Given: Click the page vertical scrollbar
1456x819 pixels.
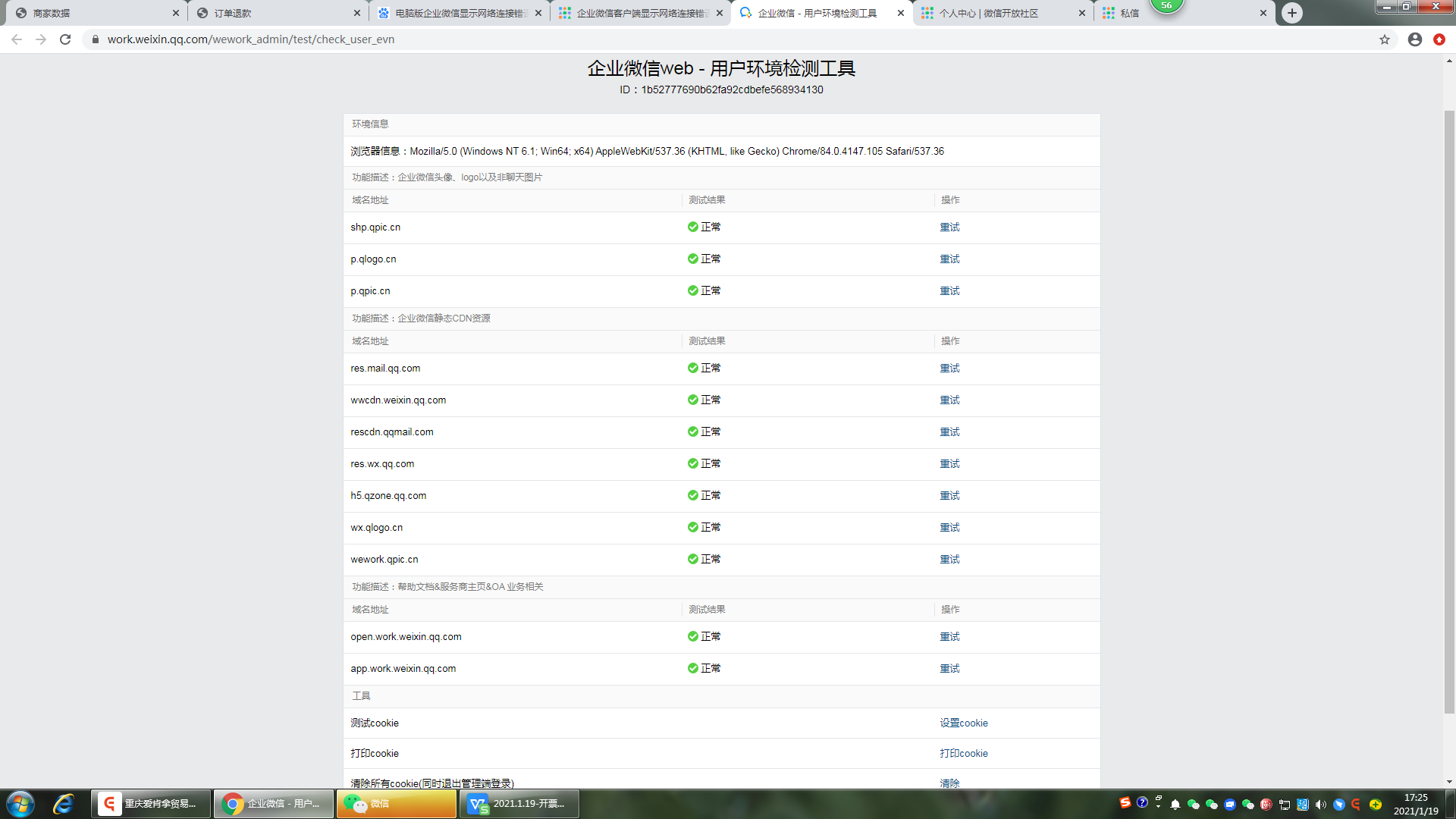Looking at the screenshot, I should coord(1449,409).
